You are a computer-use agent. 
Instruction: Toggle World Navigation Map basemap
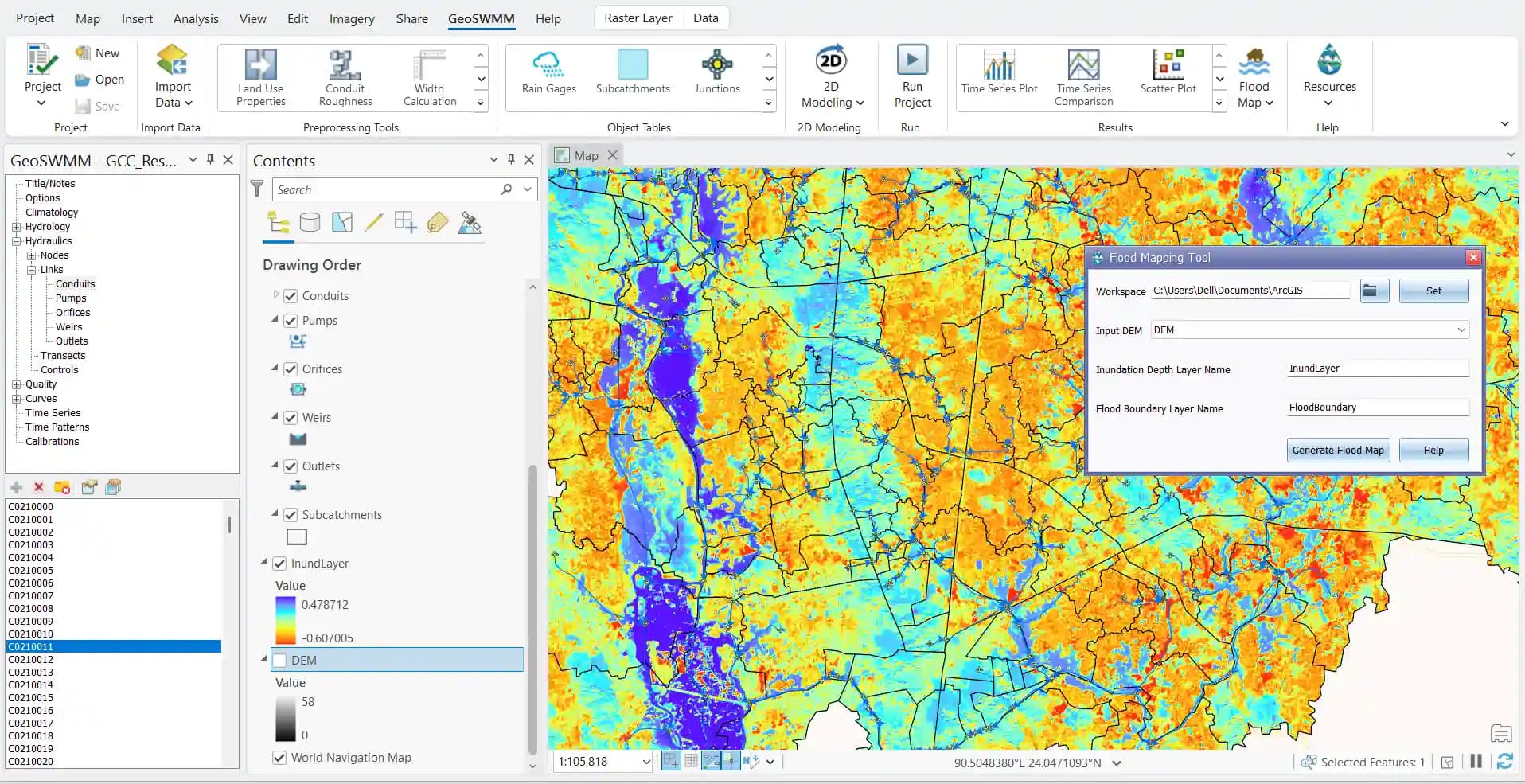coord(279,758)
